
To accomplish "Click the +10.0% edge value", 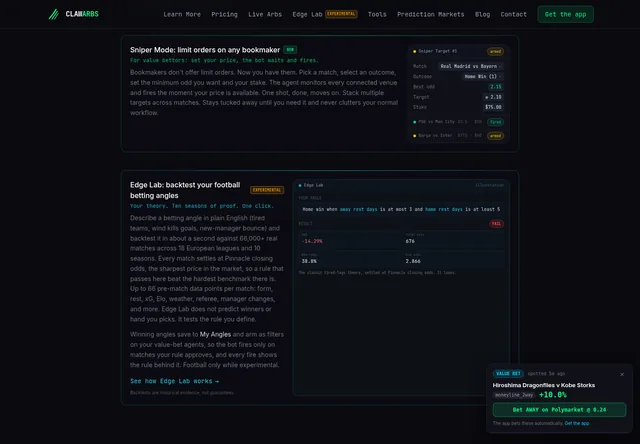I will click(553, 395).
